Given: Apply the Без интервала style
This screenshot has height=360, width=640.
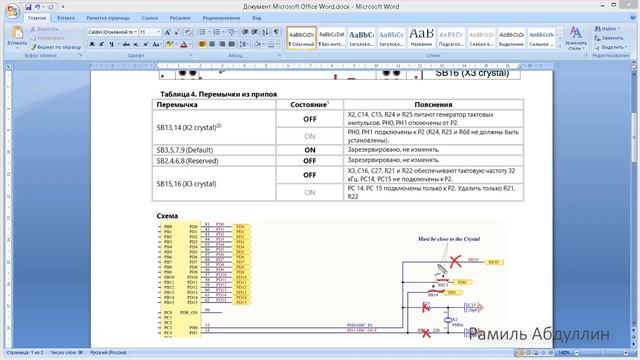Looking at the screenshot, I should point(331,38).
